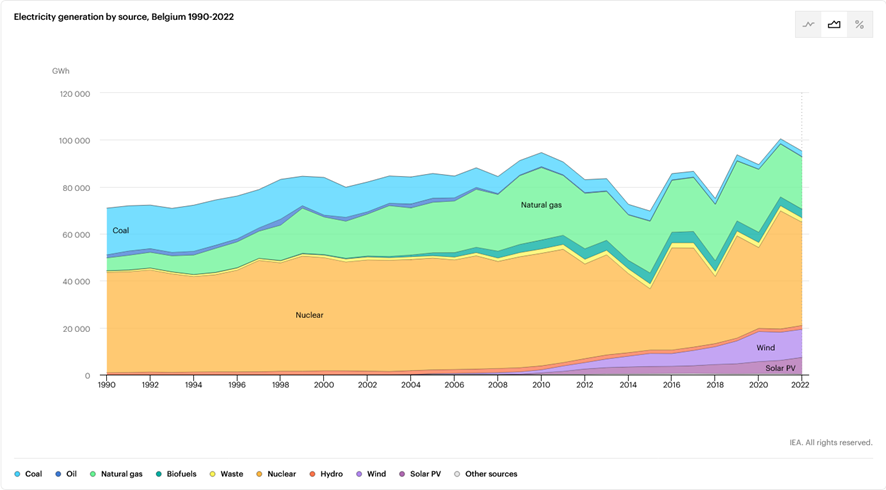This screenshot has height=490, width=886.
Task: Toggle Solar PV legend entry
Action: [x=420, y=474]
